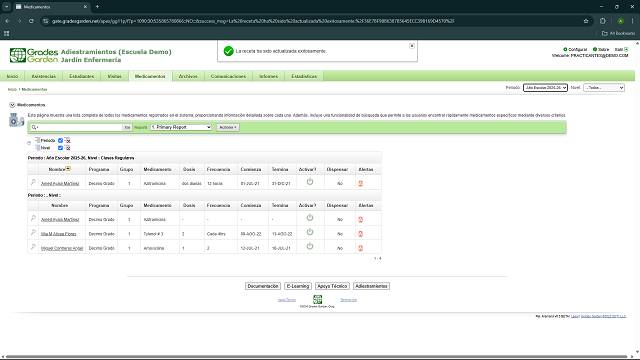The image size is (640, 360).
Task: Open the Actions menu button
Action: tap(228, 127)
